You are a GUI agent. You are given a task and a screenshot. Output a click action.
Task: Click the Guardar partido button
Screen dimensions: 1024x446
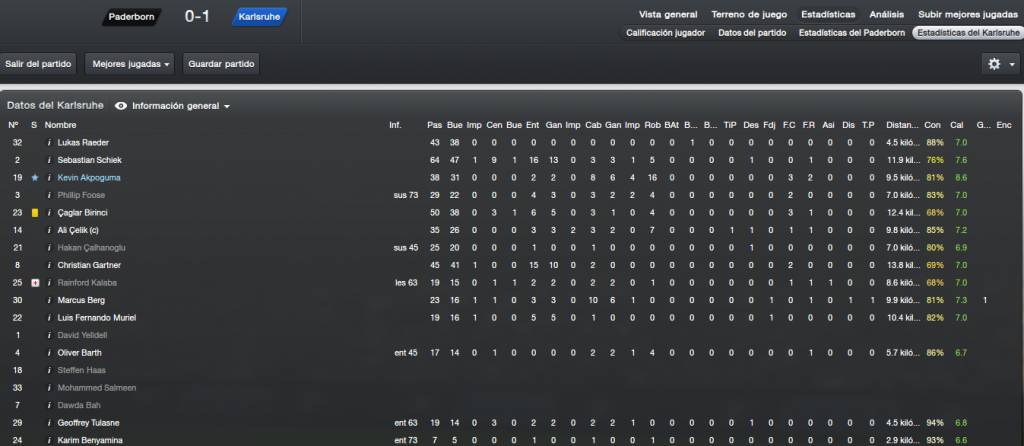221,65
